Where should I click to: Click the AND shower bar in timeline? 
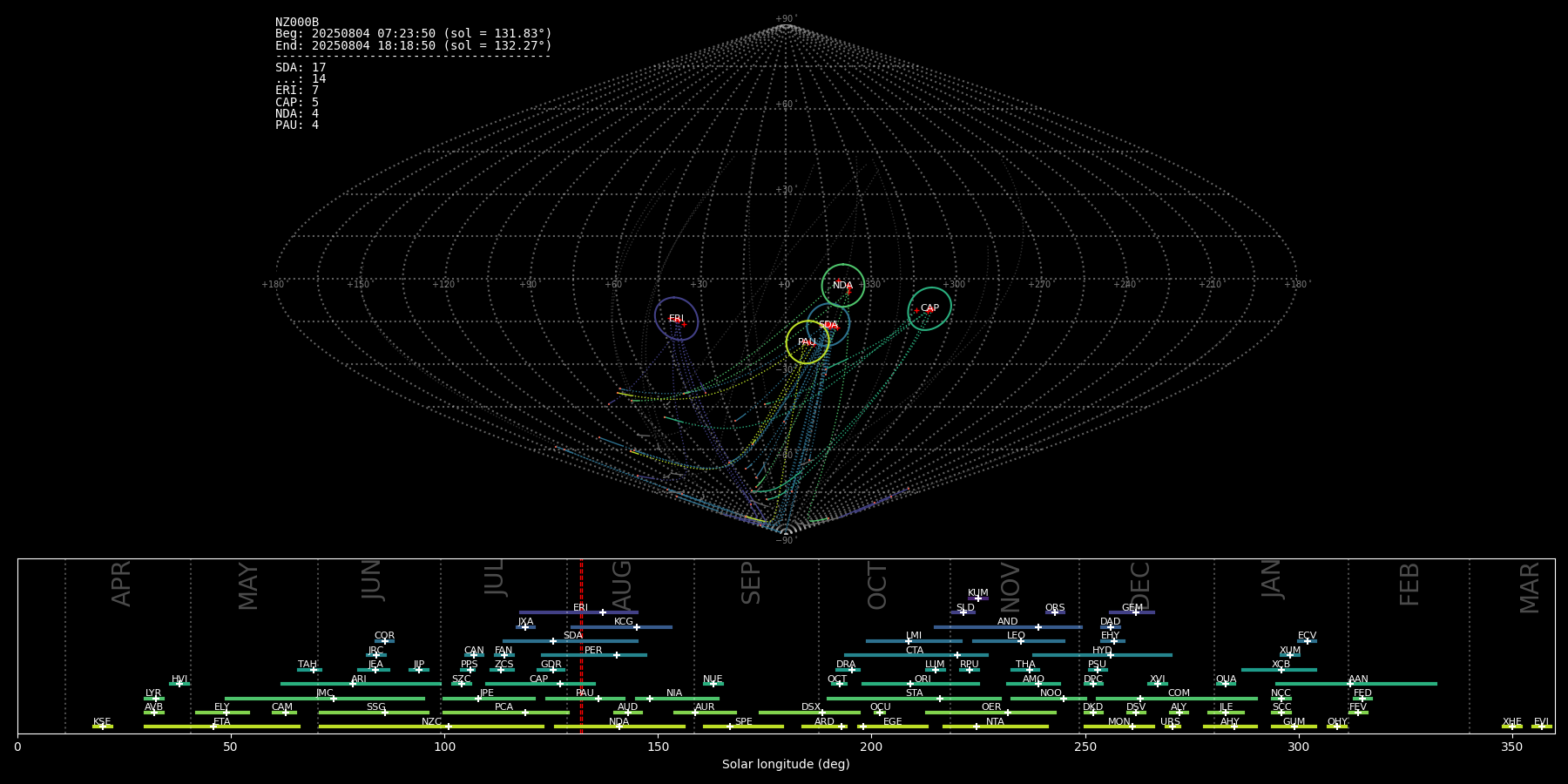(x=1008, y=626)
